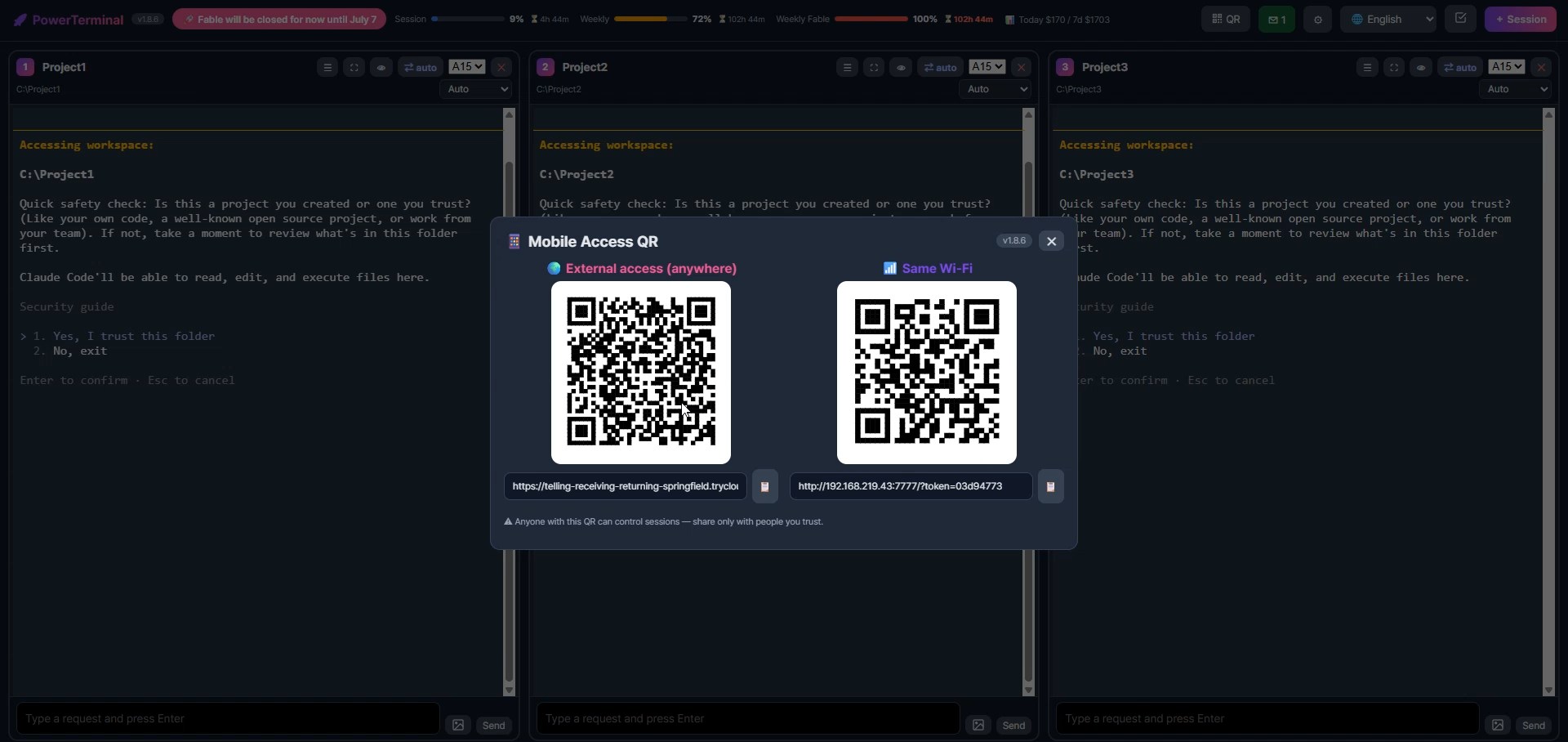This screenshot has width=1568, height=742.
Task: Toggle the eye icon in Project2 panel
Action: click(902, 67)
